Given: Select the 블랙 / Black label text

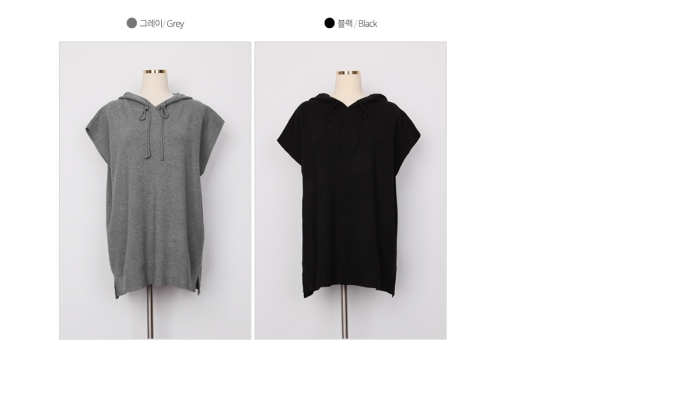Looking at the screenshot, I should tap(358, 24).
